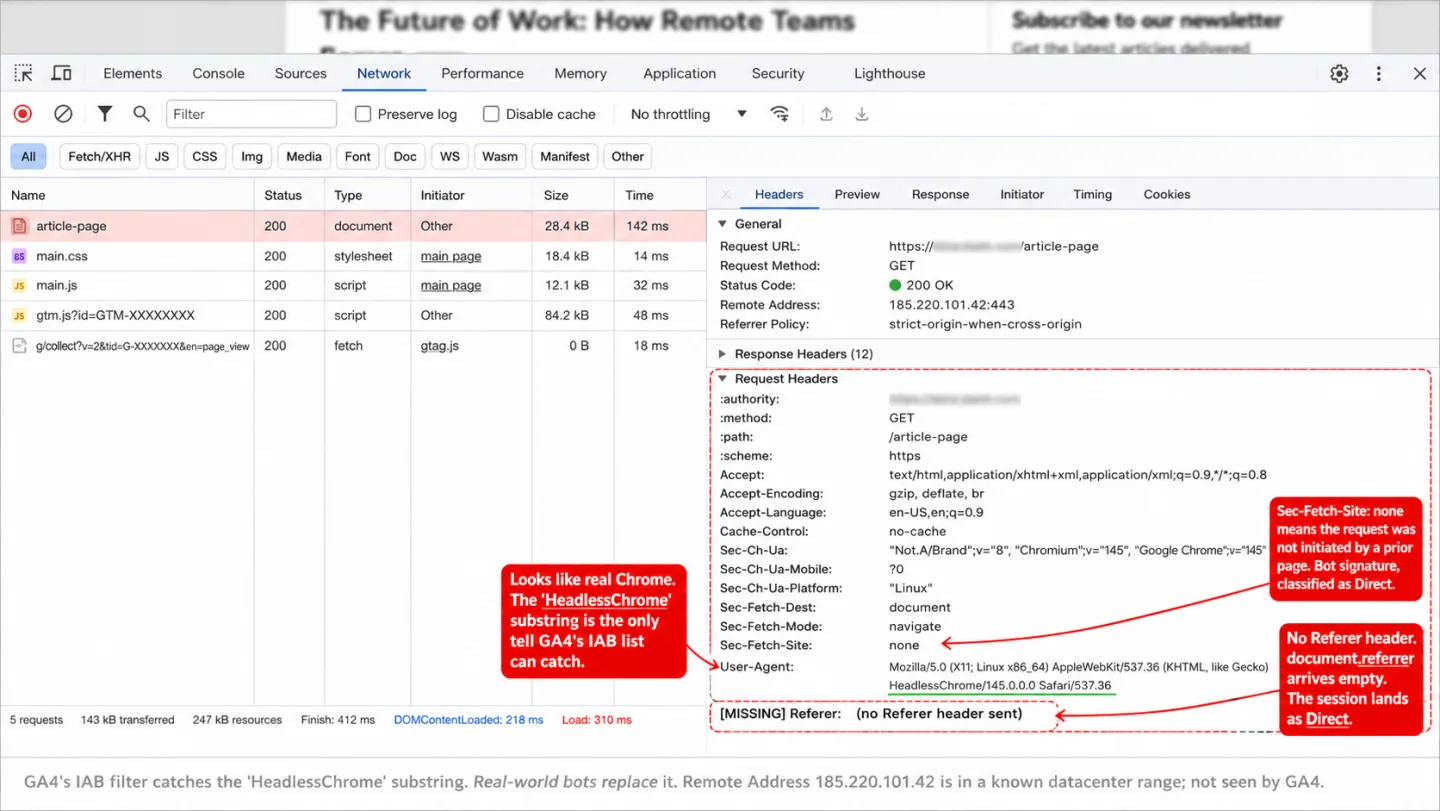Screen dimensions: 1440x811
Task: Filter requests by Doc type
Action: [x=405, y=156]
